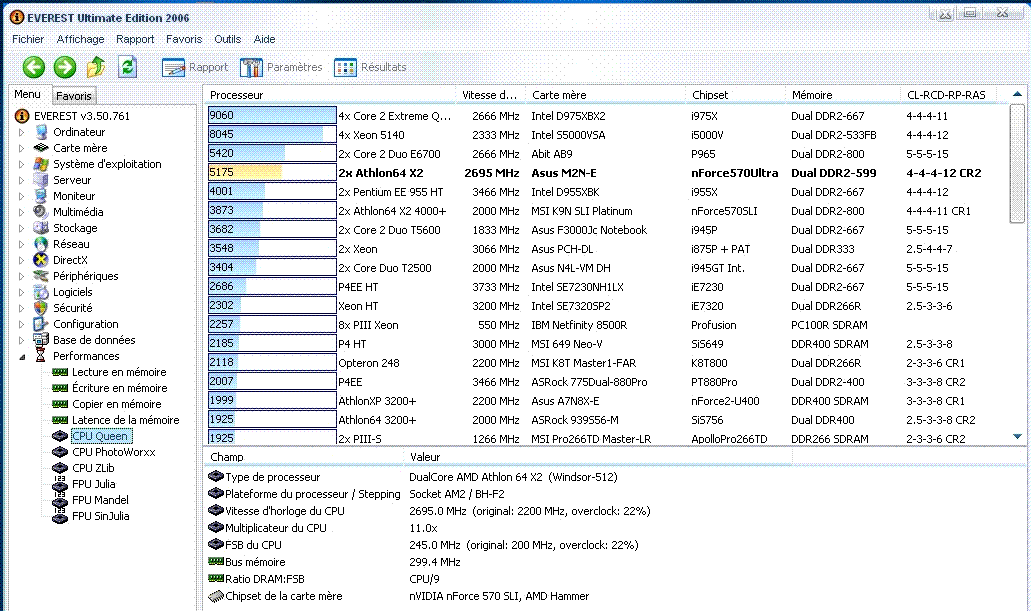Open the Aide menu
The width and height of the screenshot is (1031, 611).
click(264, 39)
